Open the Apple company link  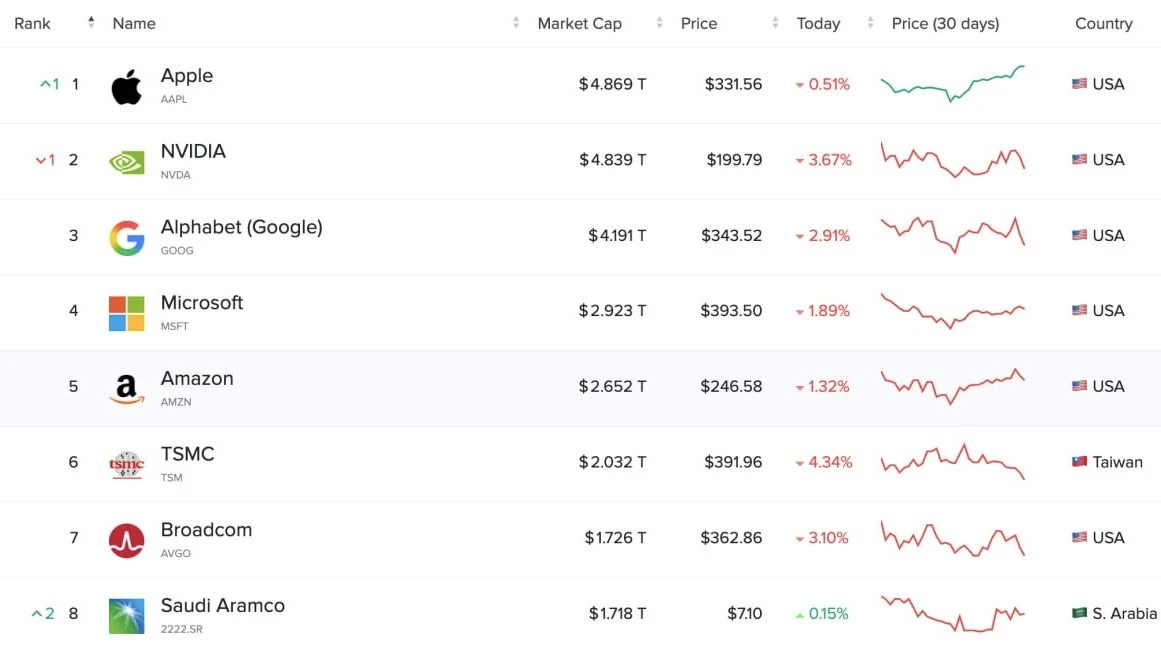coord(187,76)
